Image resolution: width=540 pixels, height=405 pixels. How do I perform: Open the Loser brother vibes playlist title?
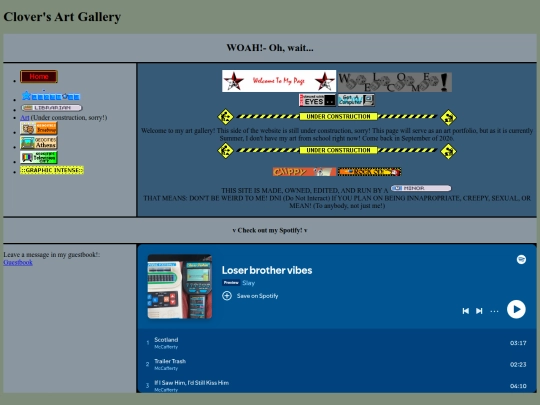tap(267, 270)
